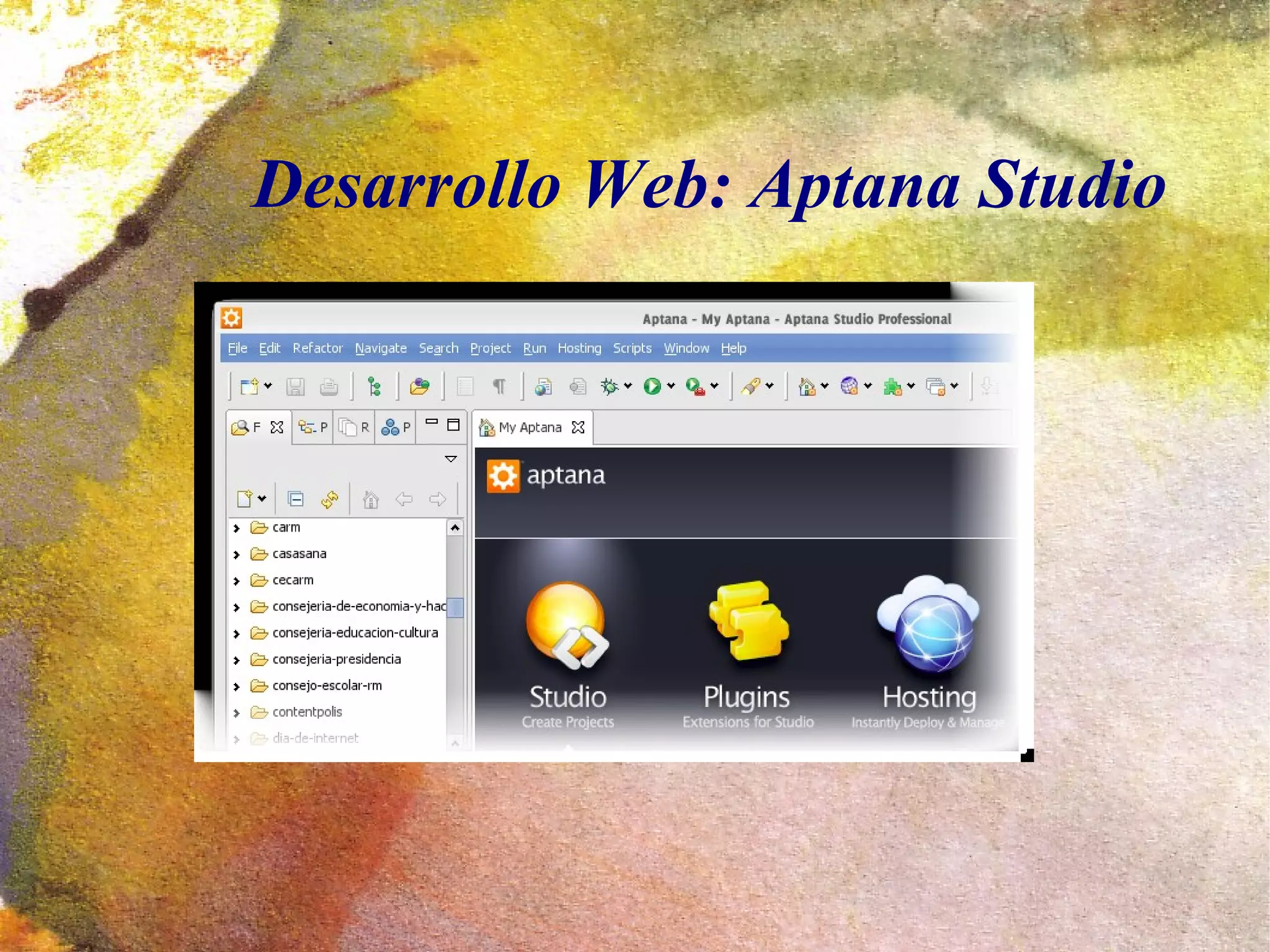
Task: Click the file view home icon
Action: tap(371, 499)
